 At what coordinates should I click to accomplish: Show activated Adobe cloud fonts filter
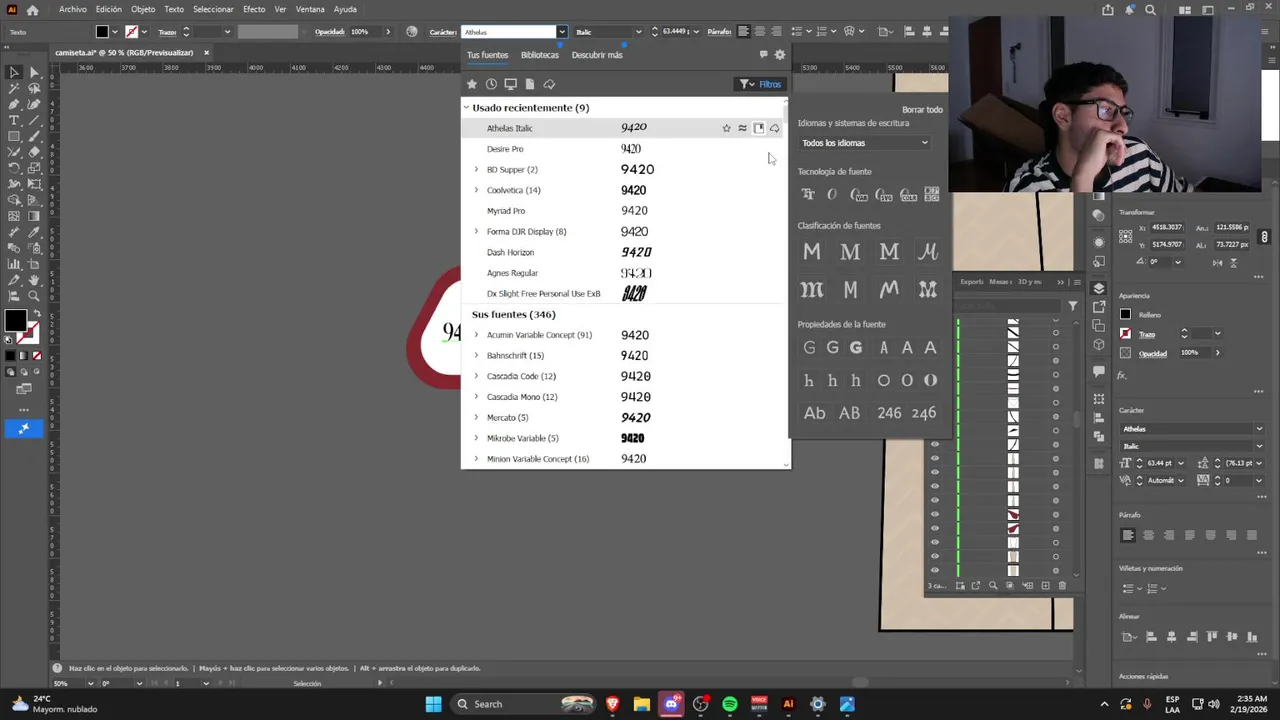549,84
